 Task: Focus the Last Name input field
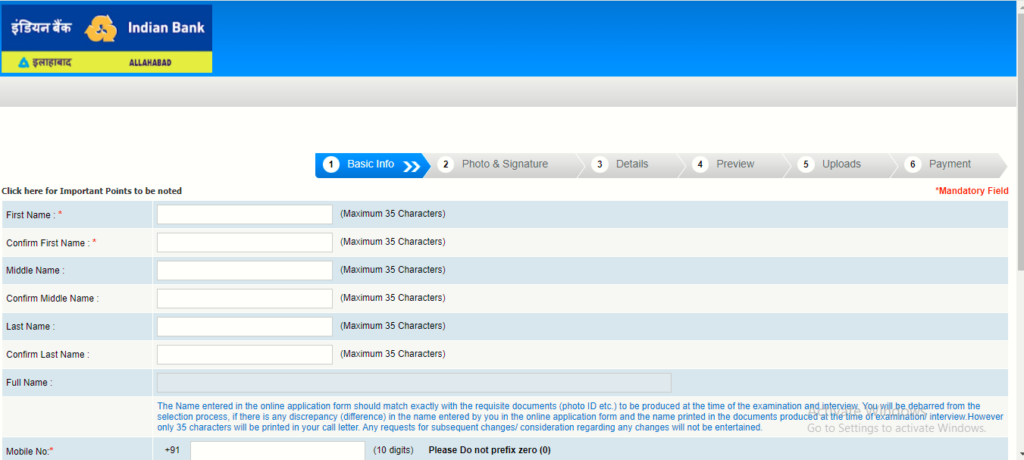pyautogui.click(x=245, y=327)
